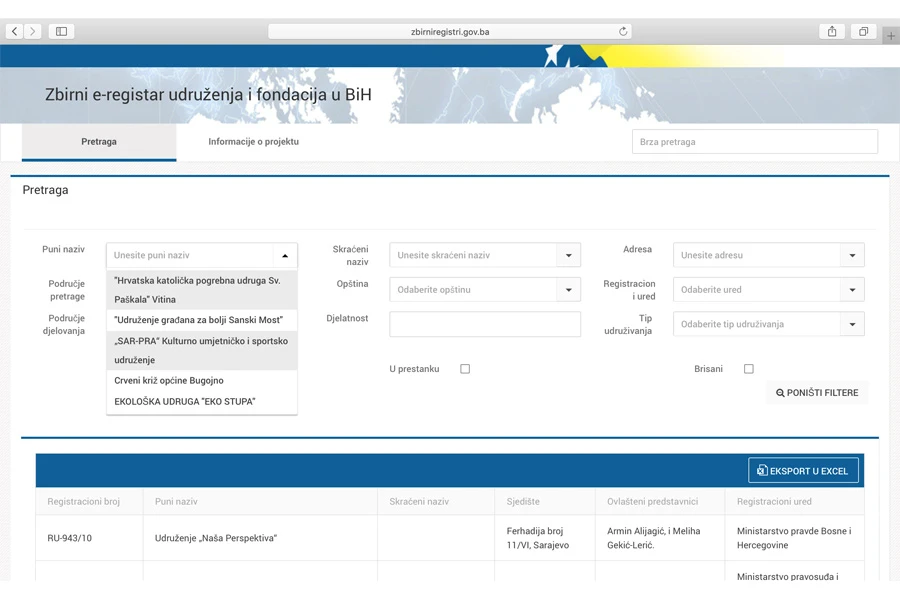Open the browser share icon

click(x=832, y=32)
